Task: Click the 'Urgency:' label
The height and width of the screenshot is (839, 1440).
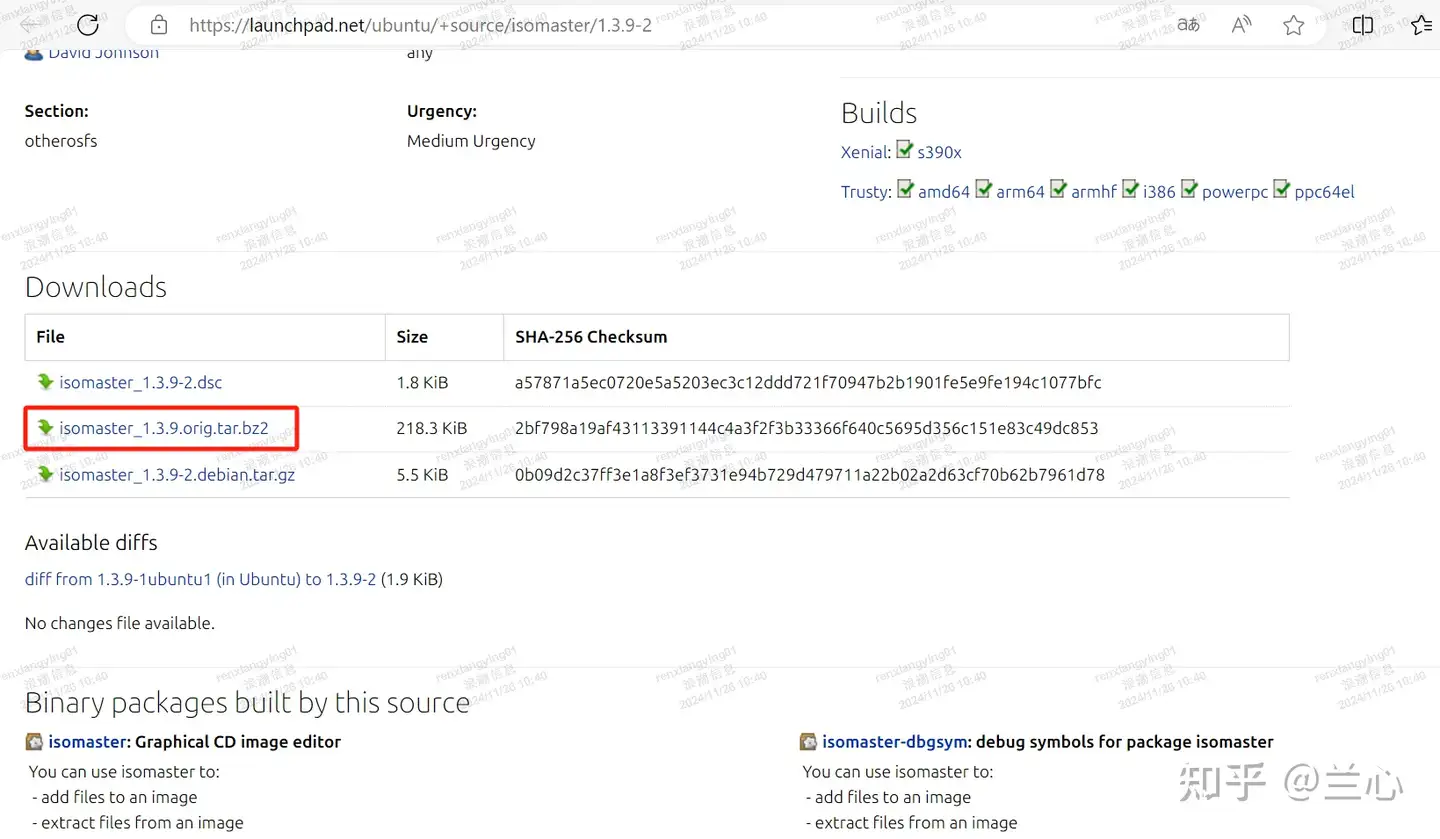Action: (442, 111)
